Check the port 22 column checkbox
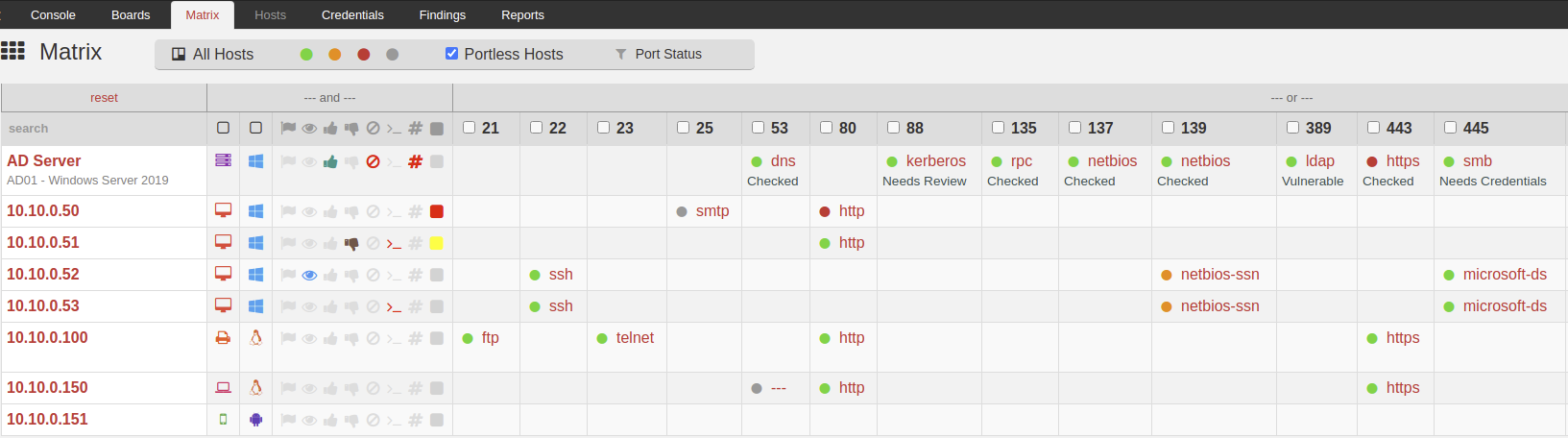This screenshot has width=1568, height=438. [x=536, y=127]
